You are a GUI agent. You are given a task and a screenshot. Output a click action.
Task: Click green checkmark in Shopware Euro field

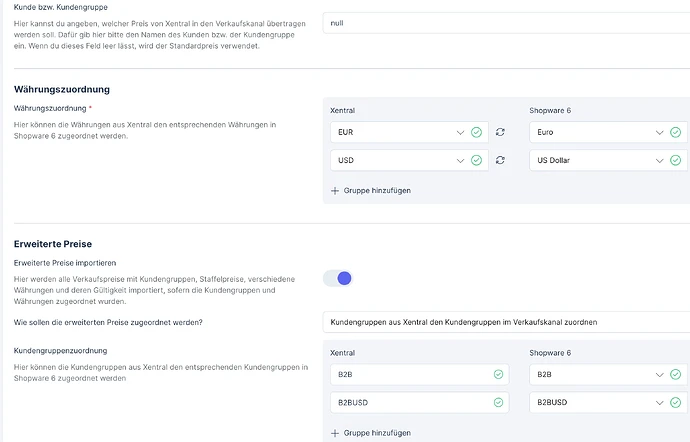click(x=675, y=132)
